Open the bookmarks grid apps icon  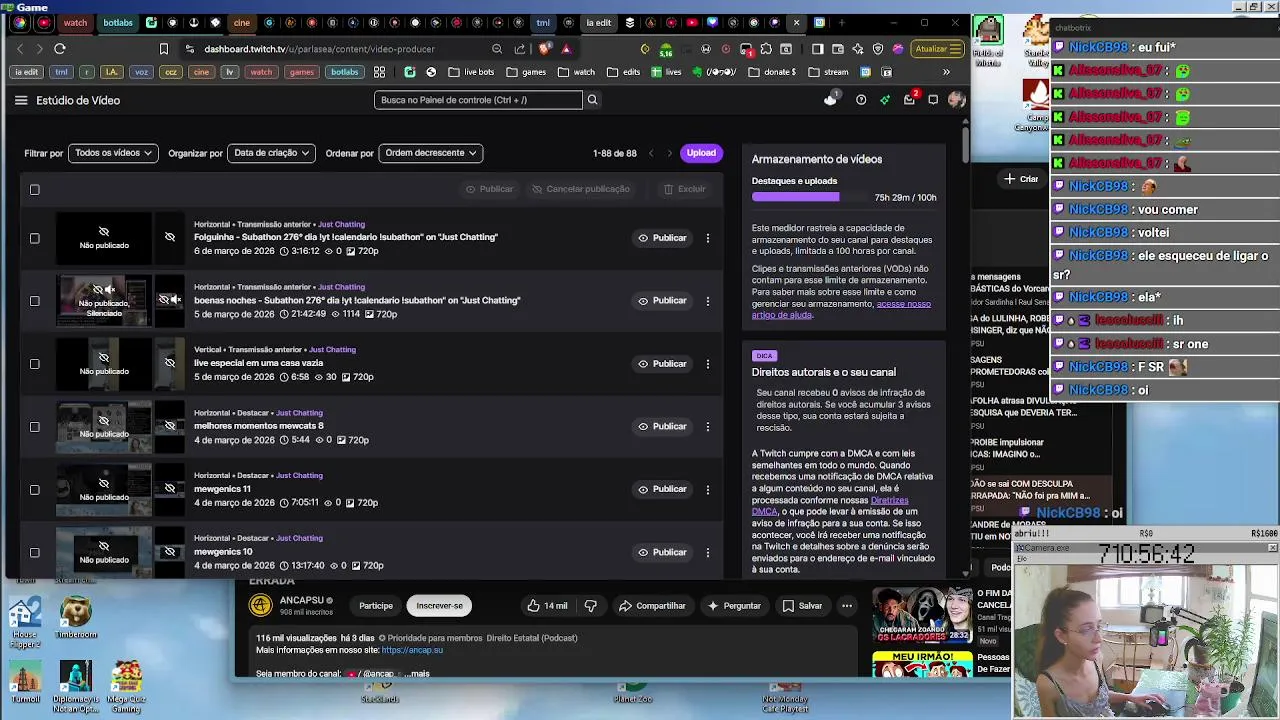(x=379, y=72)
